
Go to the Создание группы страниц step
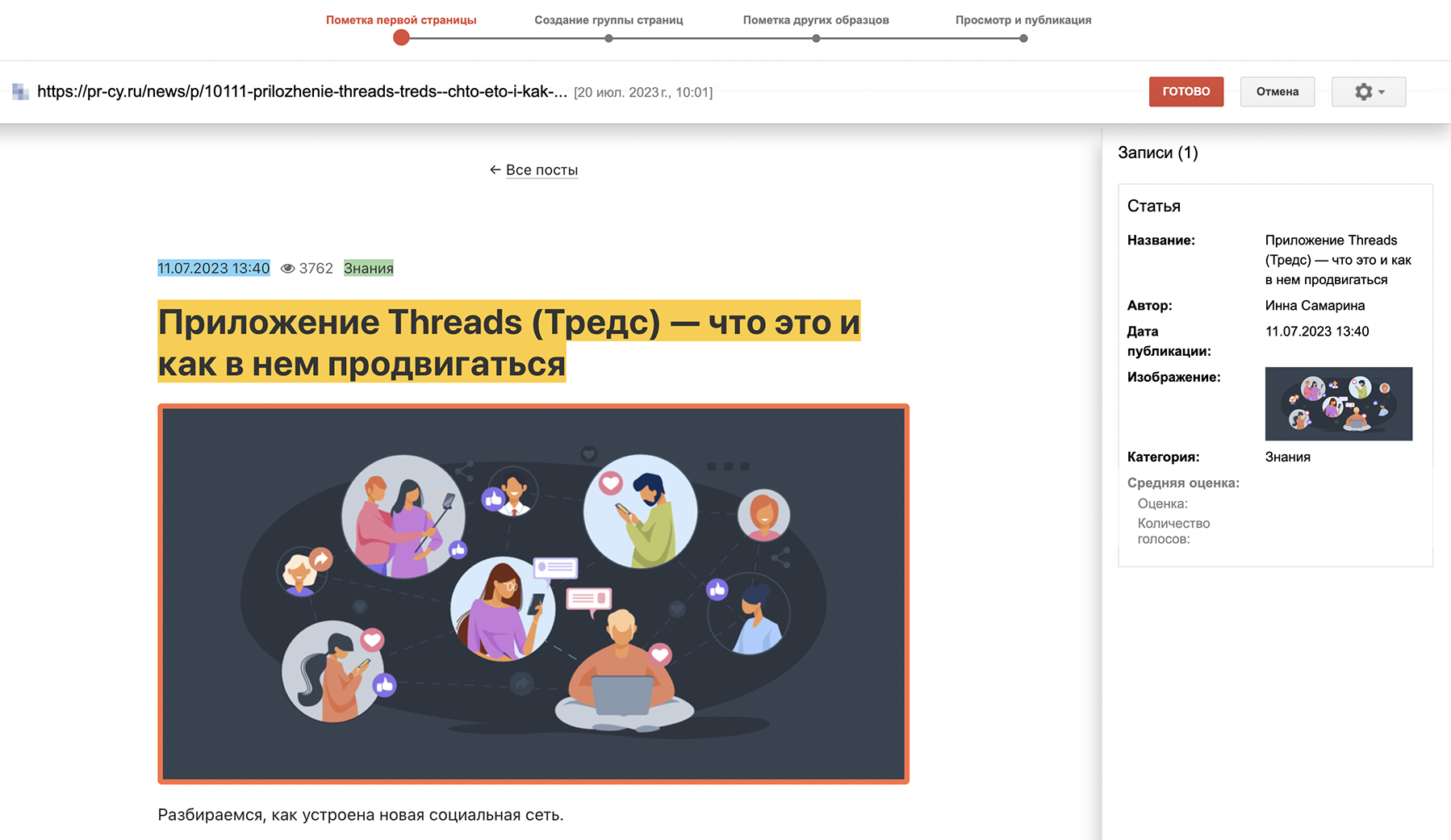point(608,20)
